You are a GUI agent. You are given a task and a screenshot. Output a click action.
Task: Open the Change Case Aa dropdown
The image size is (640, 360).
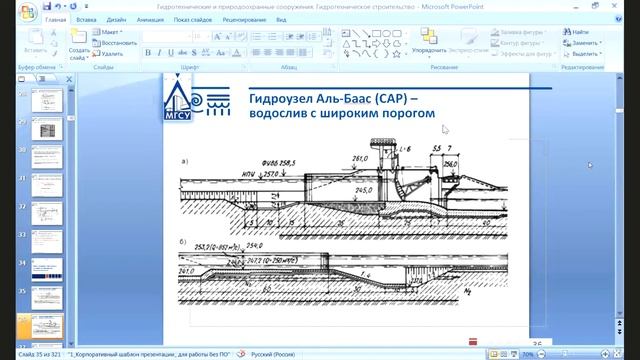click(x=221, y=53)
